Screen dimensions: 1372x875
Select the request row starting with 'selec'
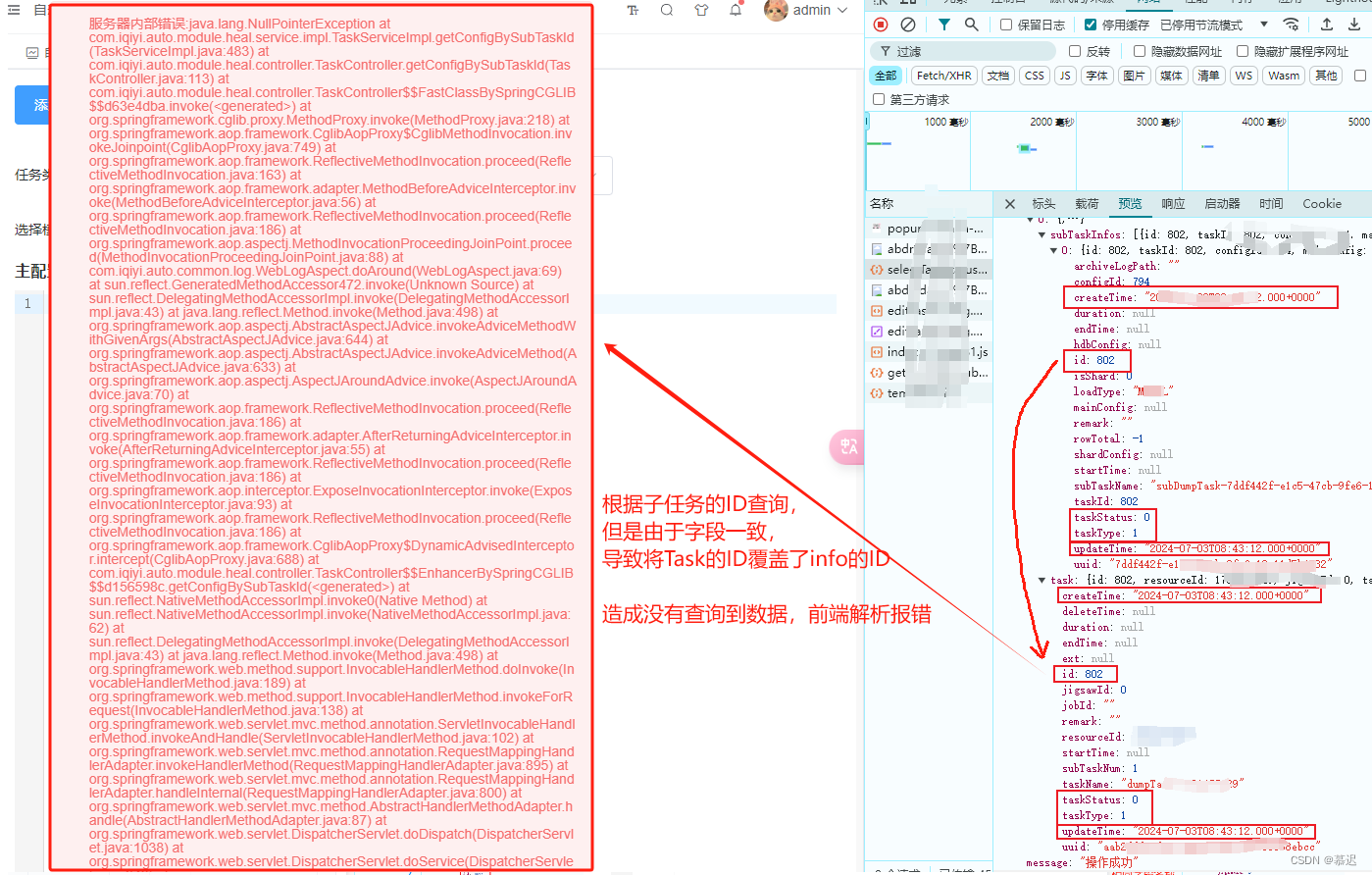(929, 270)
